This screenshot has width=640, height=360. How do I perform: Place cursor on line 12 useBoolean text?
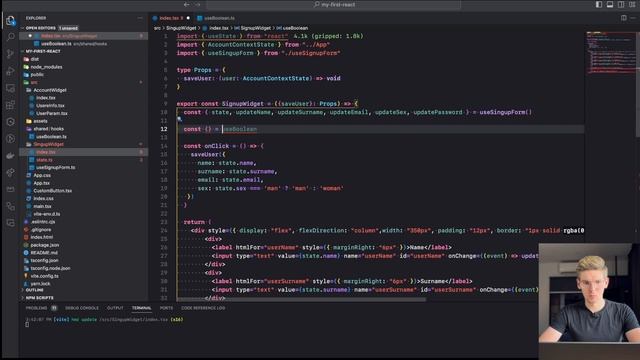click(240, 129)
